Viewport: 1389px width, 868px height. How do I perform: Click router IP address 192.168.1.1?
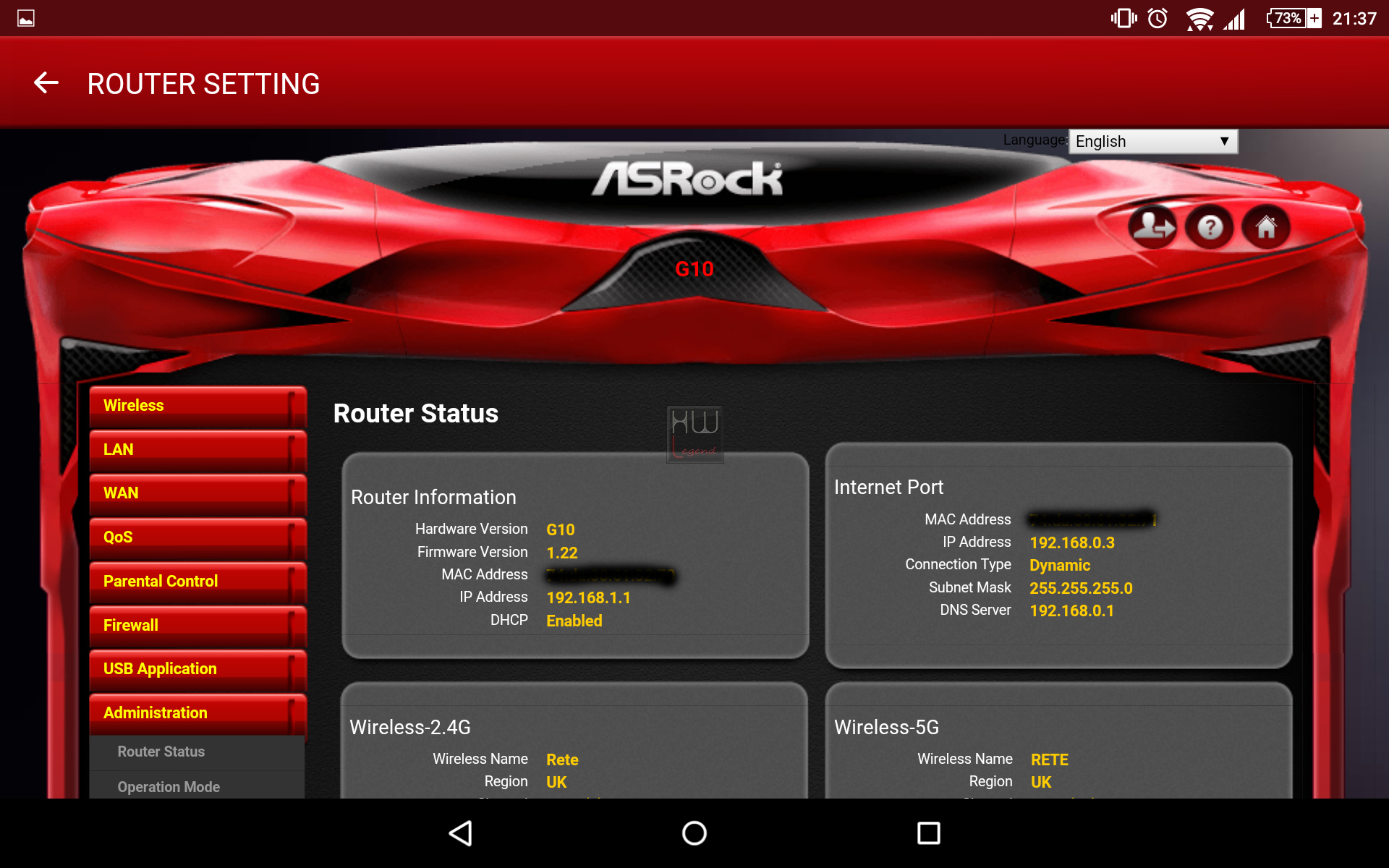pyautogui.click(x=588, y=597)
